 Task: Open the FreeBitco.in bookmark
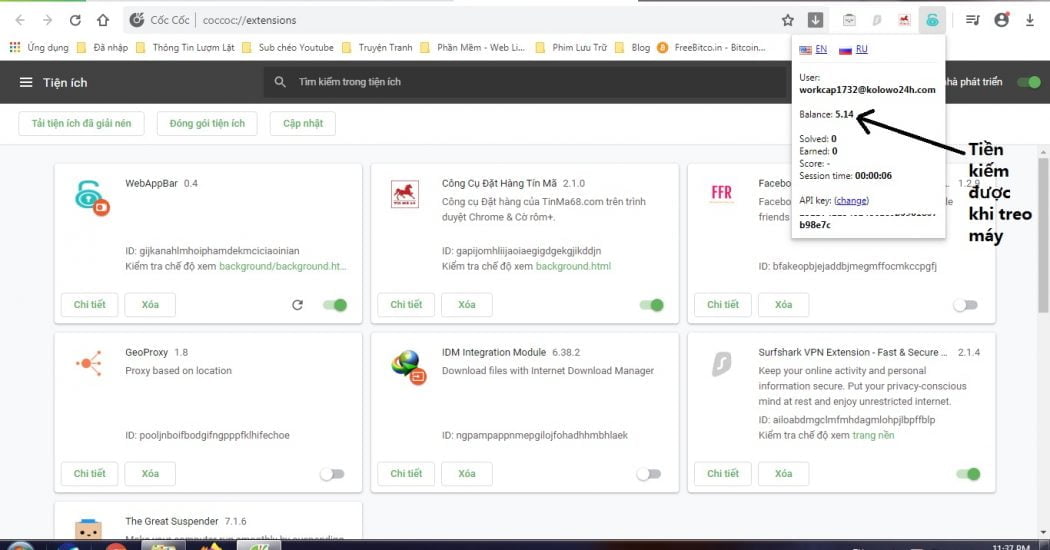(711, 47)
